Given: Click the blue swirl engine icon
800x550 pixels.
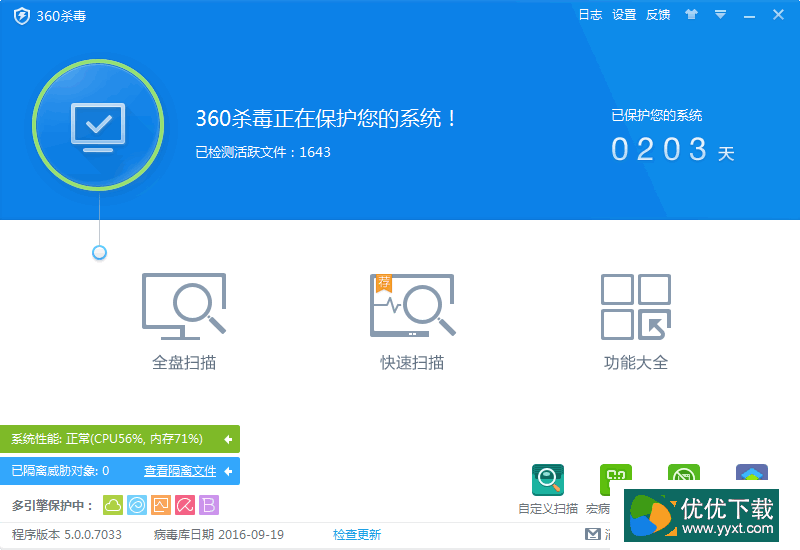Looking at the screenshot, I should [137, 505].
